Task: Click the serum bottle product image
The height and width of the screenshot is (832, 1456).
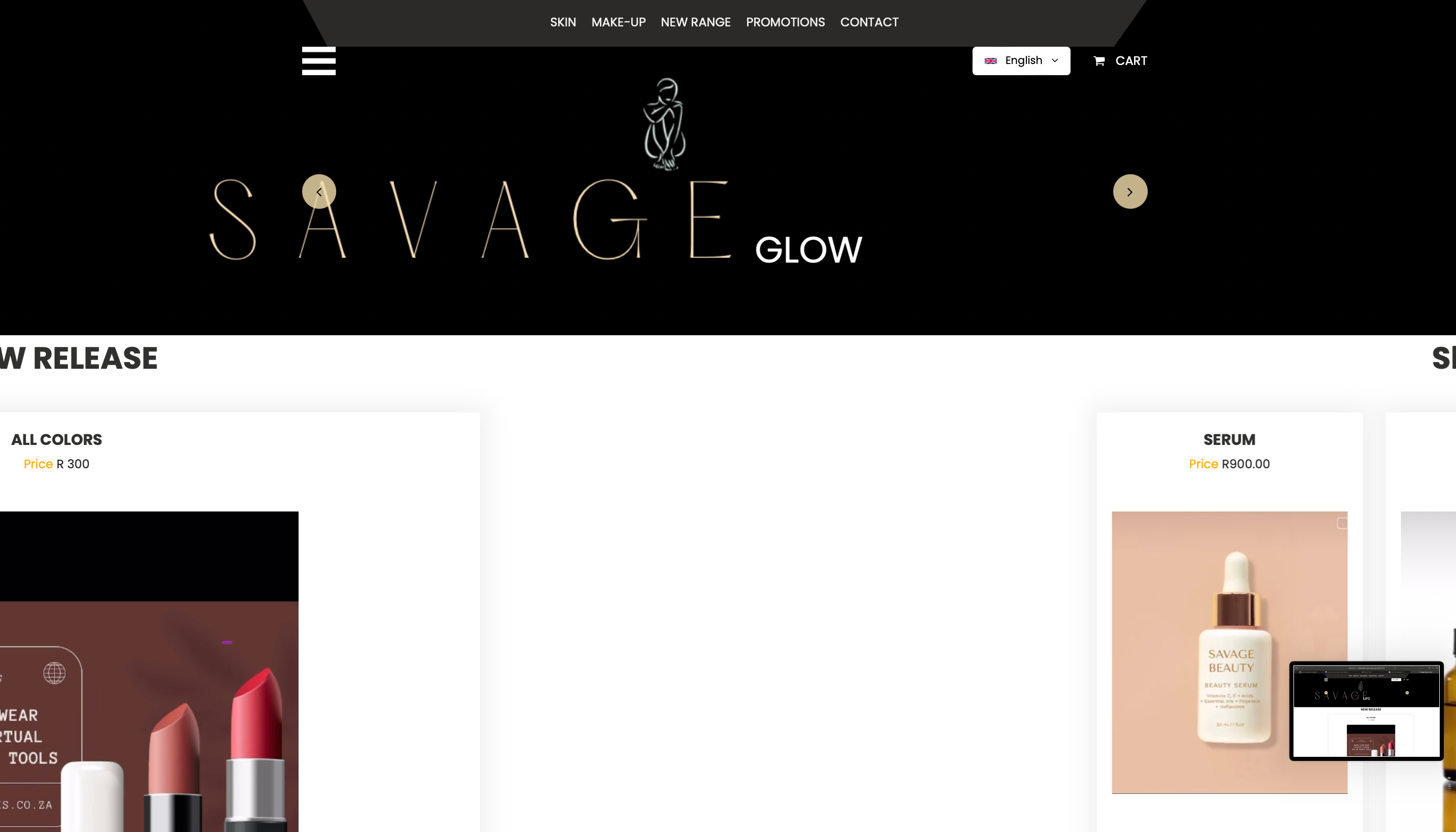Action: pyautogui.click(x=1228, y=652)
